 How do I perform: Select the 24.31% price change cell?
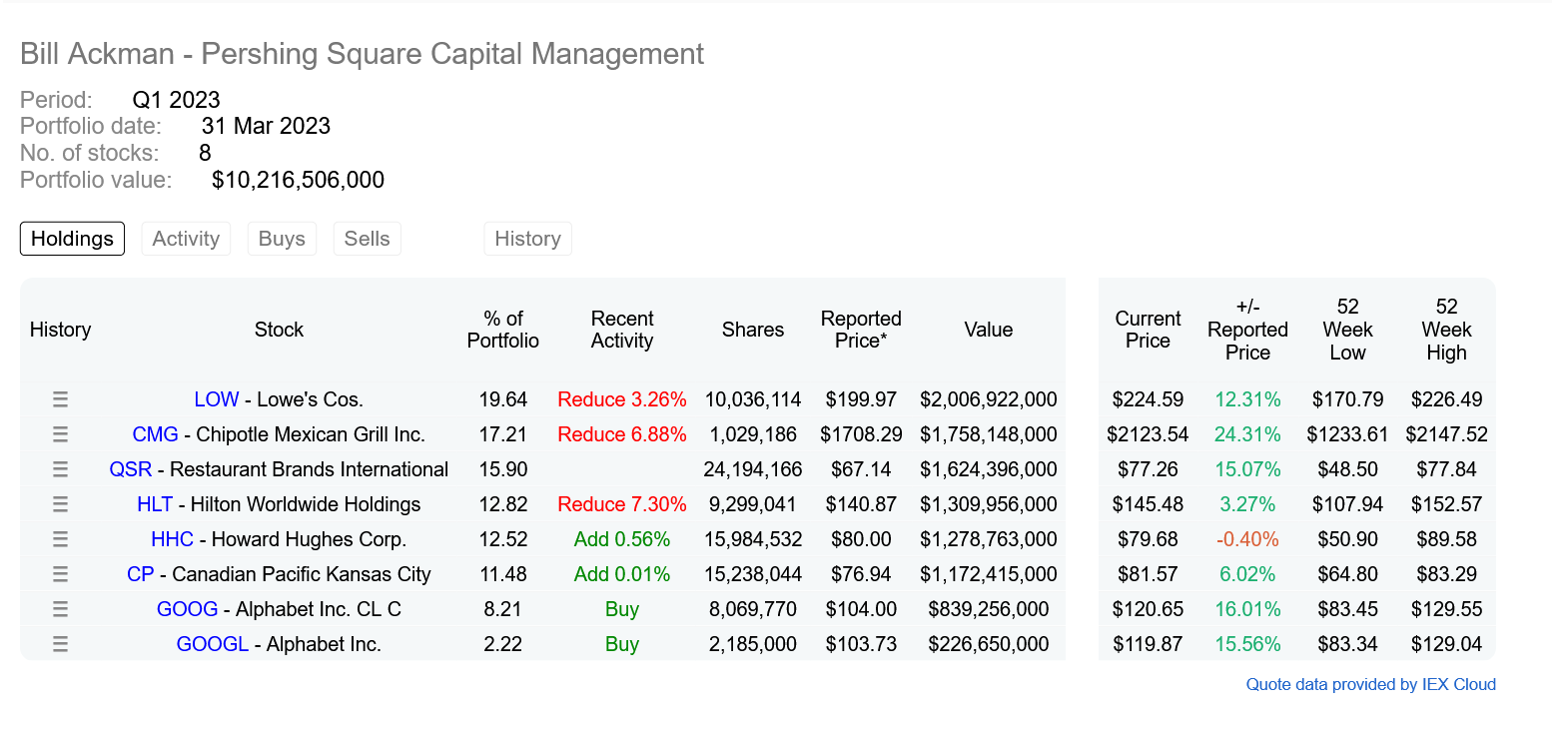pyautogui.click(x=1247, y=434)
